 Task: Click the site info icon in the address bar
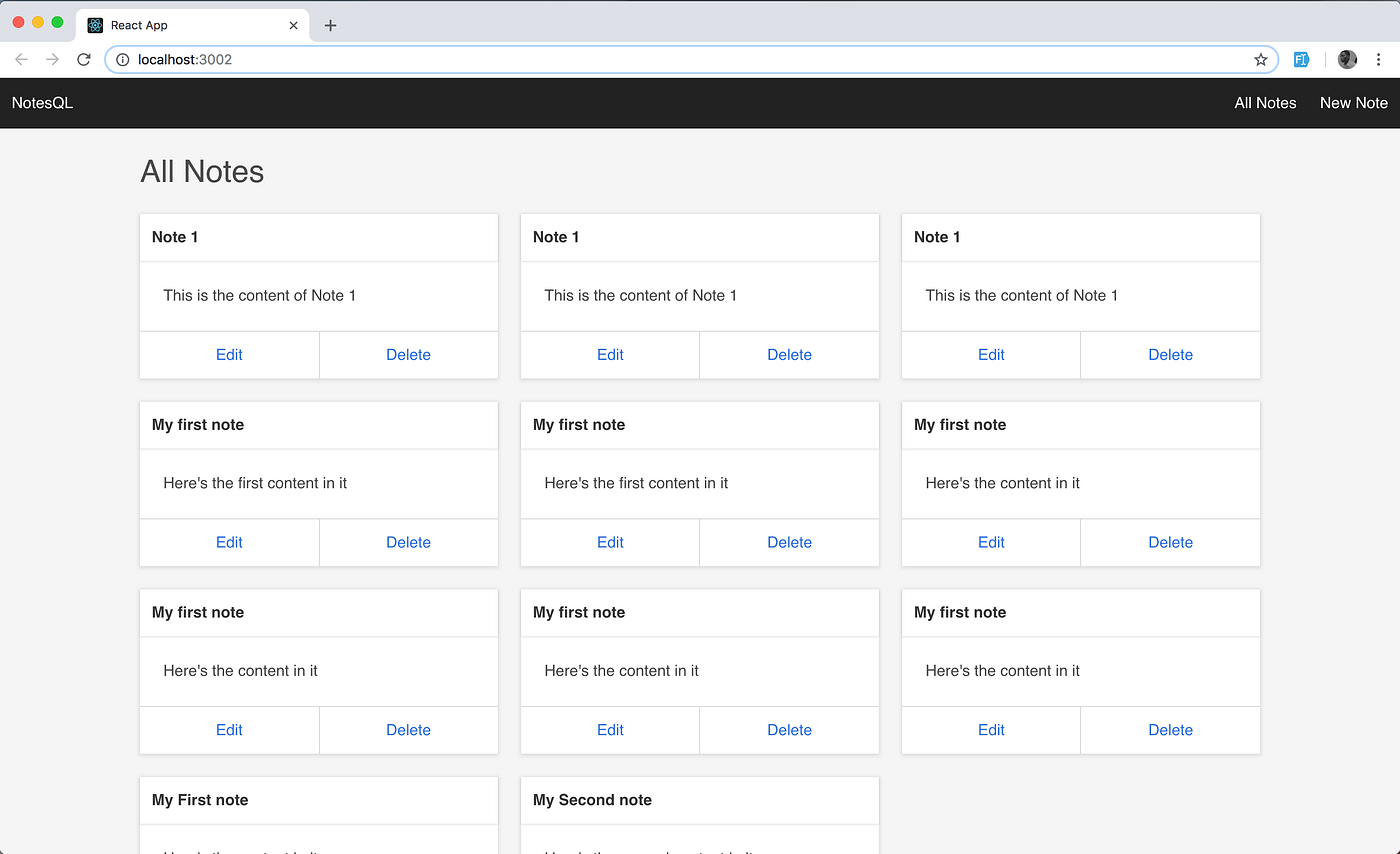click(x=121, y=59)
